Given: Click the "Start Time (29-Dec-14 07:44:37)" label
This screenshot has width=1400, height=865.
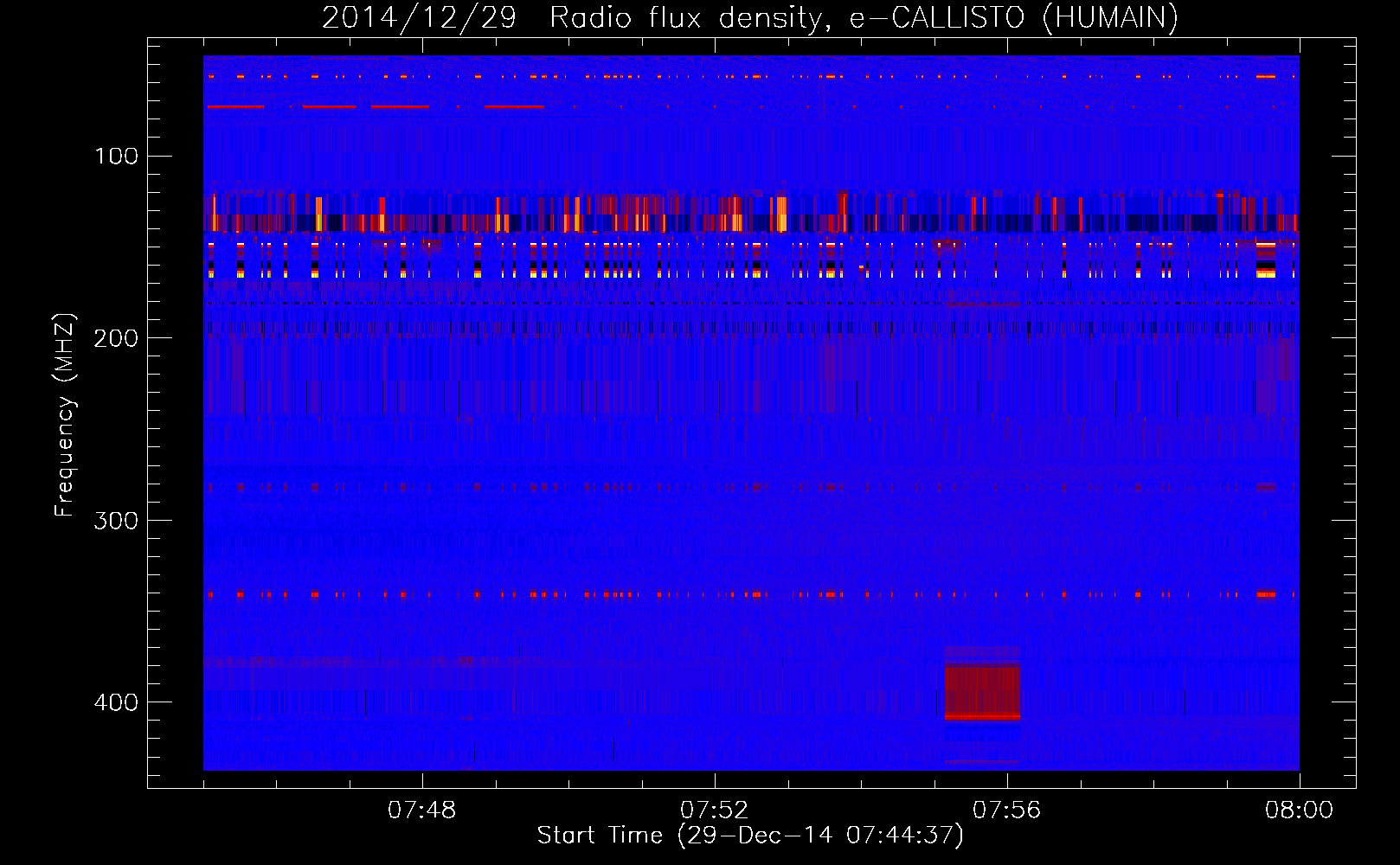Looking at the screenshot, I should [750, 836].
